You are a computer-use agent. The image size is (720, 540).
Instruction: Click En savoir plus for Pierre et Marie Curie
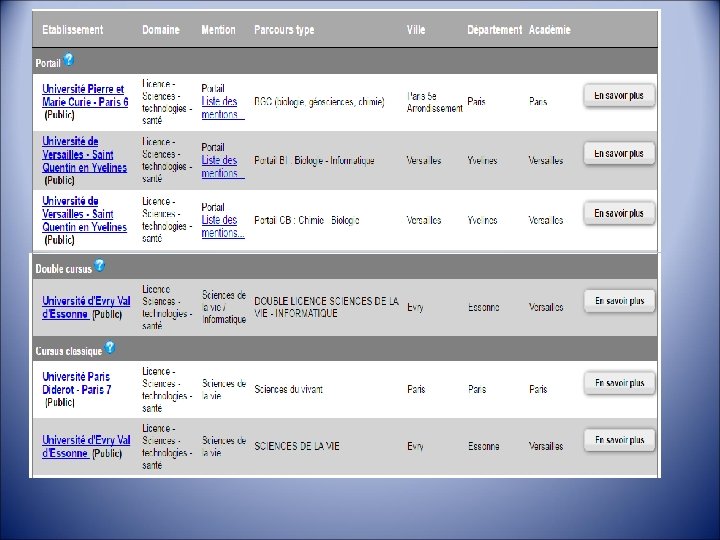(x=619, y=96)
